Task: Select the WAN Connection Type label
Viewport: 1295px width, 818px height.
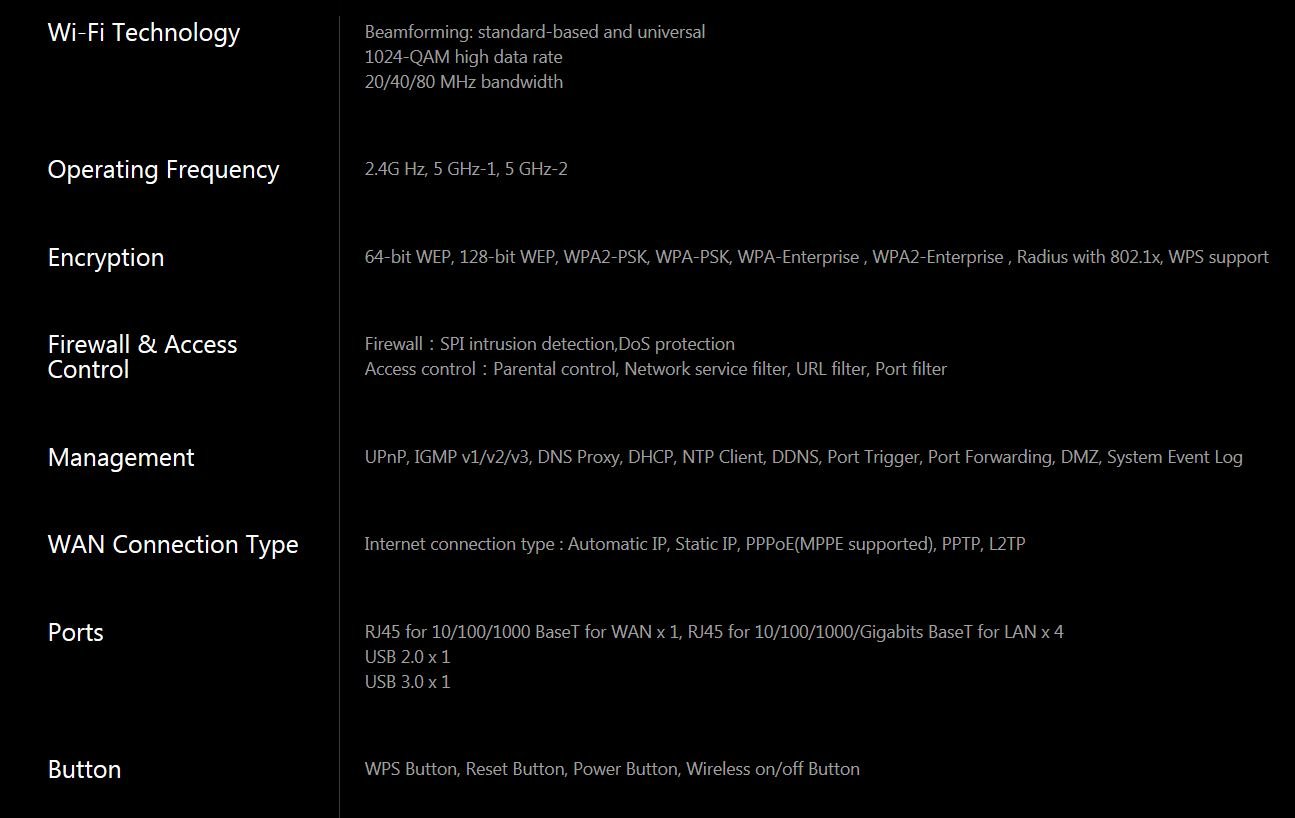Action: 173,545
